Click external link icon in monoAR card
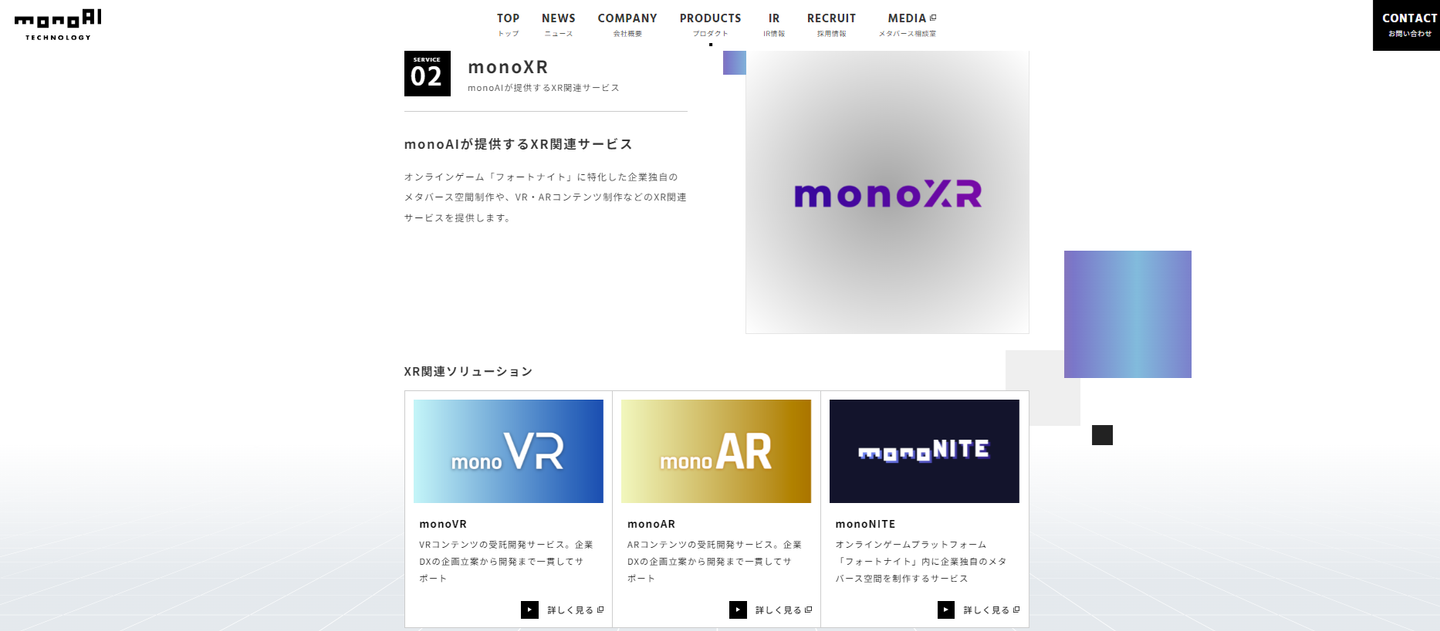 tap(808, 610)
